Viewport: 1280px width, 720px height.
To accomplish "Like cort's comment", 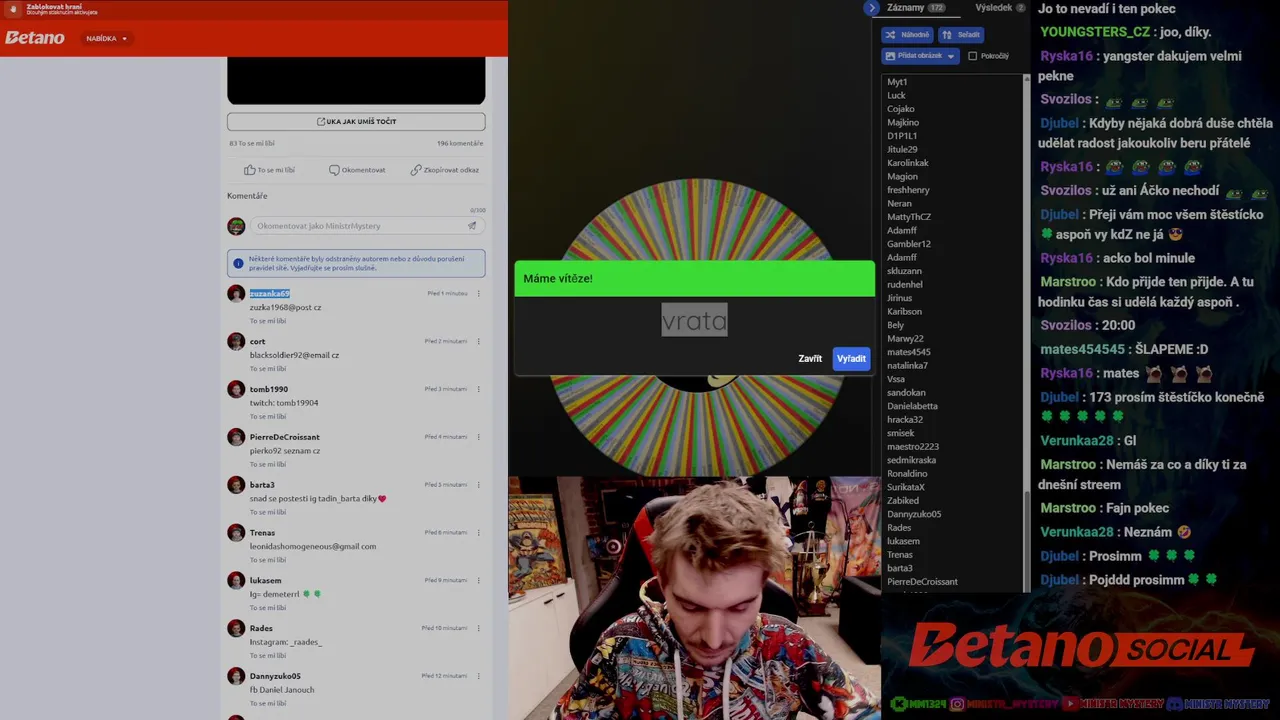I will (268, 369).
